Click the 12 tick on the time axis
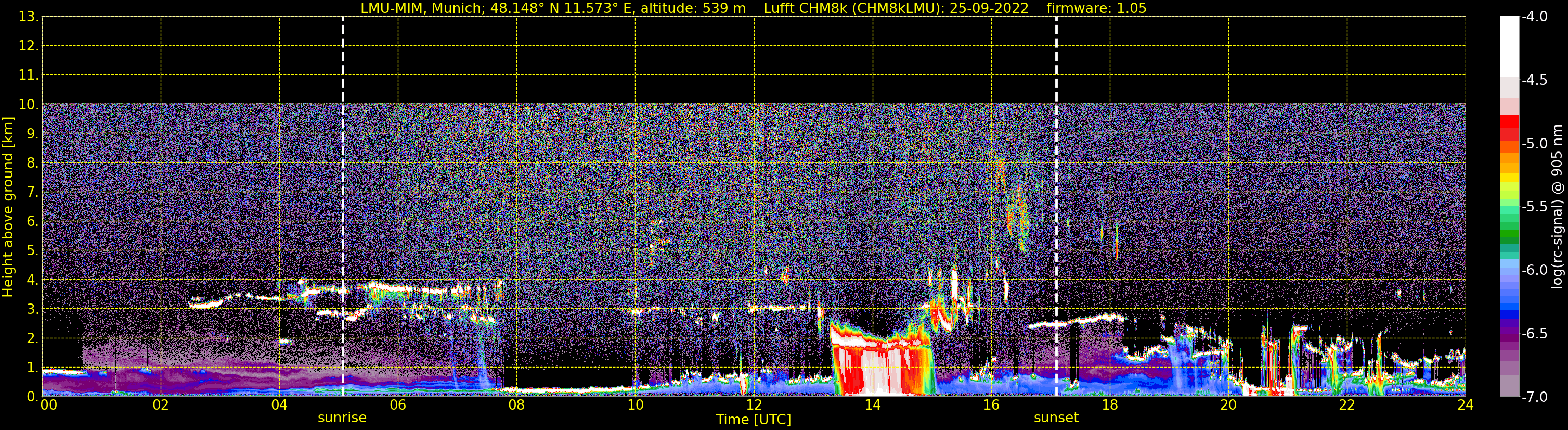 click(x=754, y=405)
